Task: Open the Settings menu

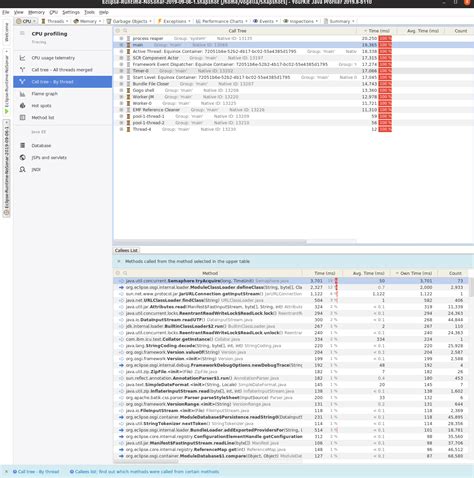Action: point(71,12)
